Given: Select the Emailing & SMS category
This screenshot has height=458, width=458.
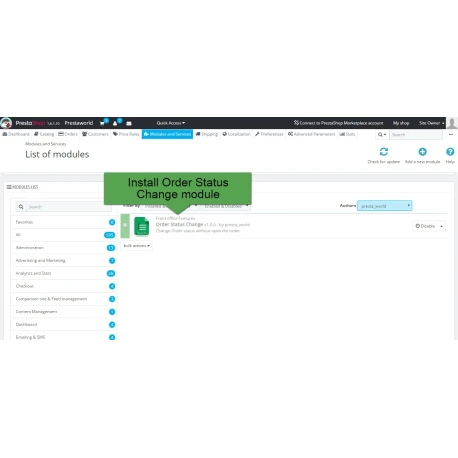Looking at the screenshot, I should [63, 336].
